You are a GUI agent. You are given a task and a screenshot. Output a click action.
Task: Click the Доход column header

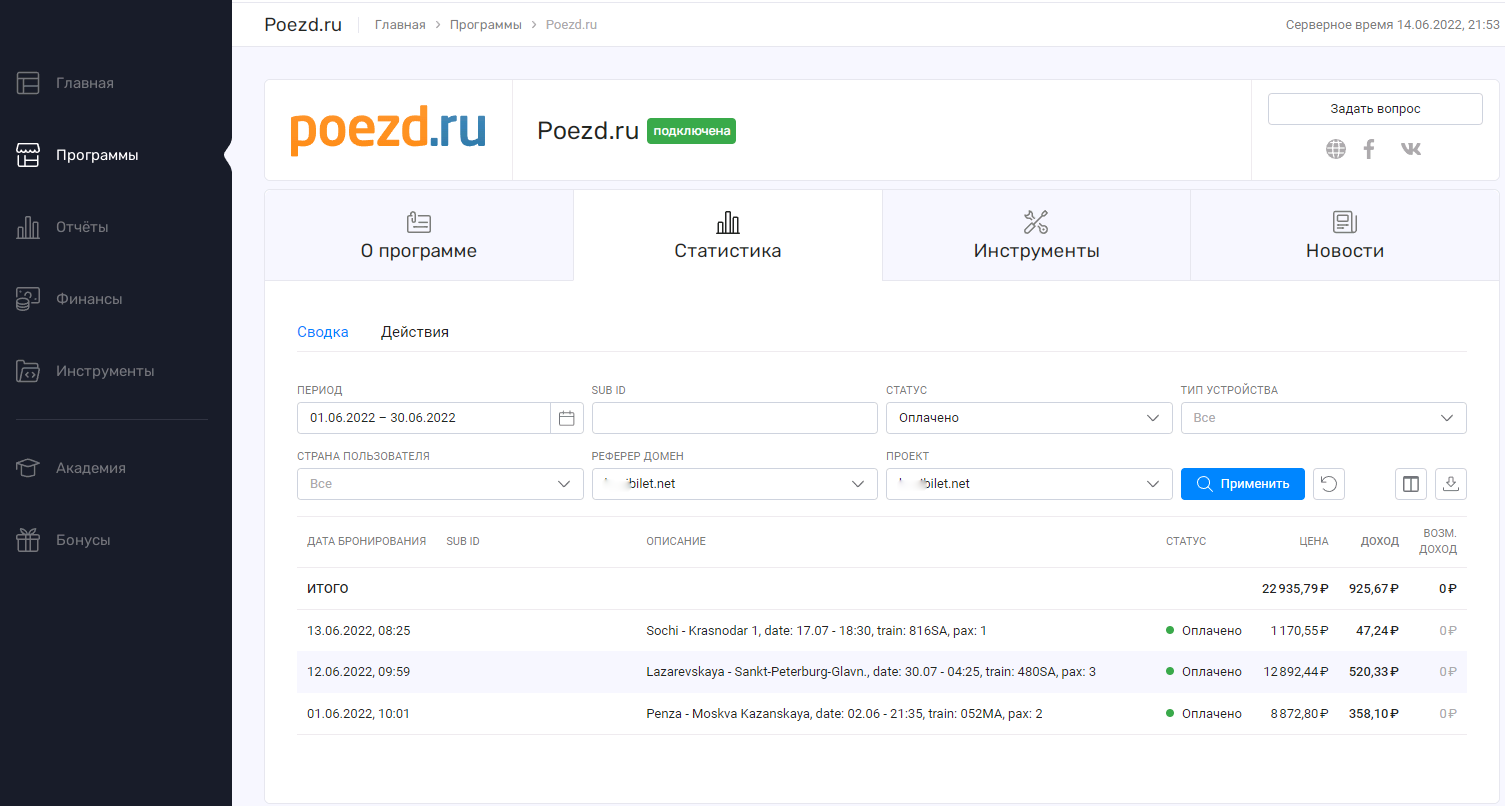(1380, 541)
